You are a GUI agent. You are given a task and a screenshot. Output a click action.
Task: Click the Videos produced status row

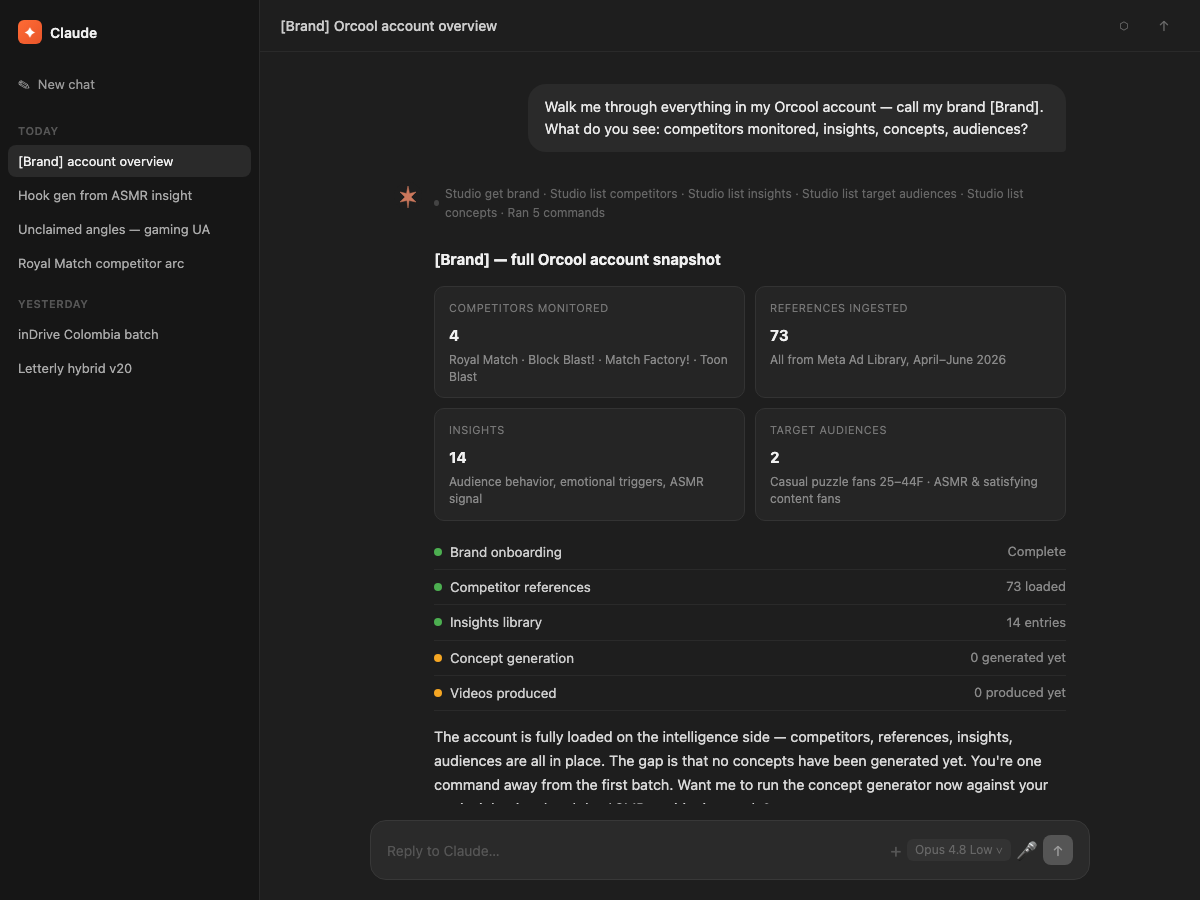pyautogui.click(x=750, y=693)
